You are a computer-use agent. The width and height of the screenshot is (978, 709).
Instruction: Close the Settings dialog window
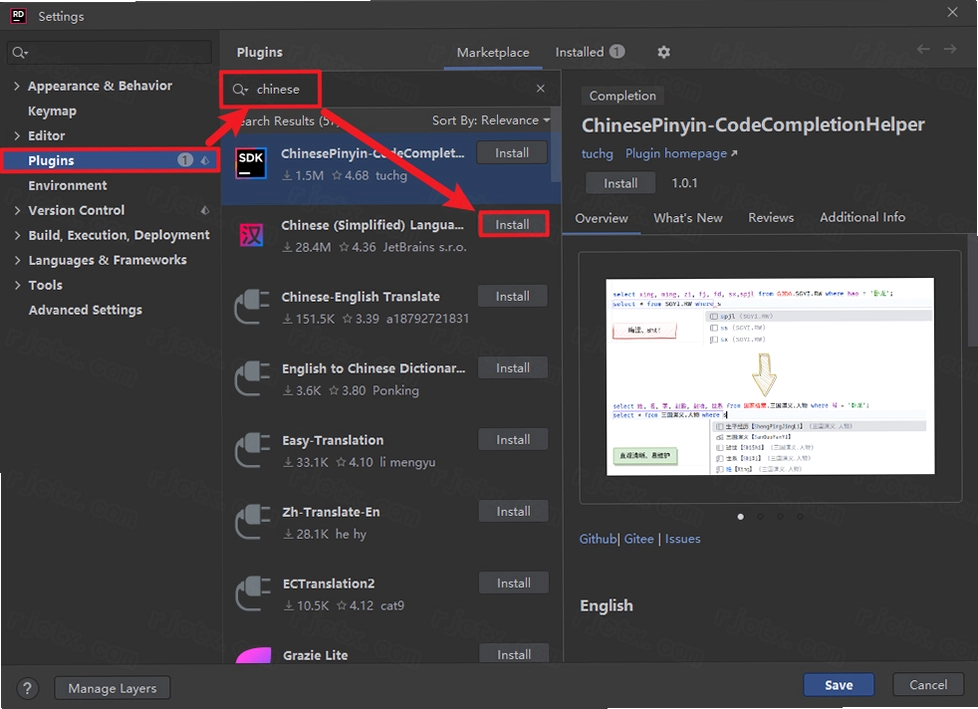(x=952, y=12)
